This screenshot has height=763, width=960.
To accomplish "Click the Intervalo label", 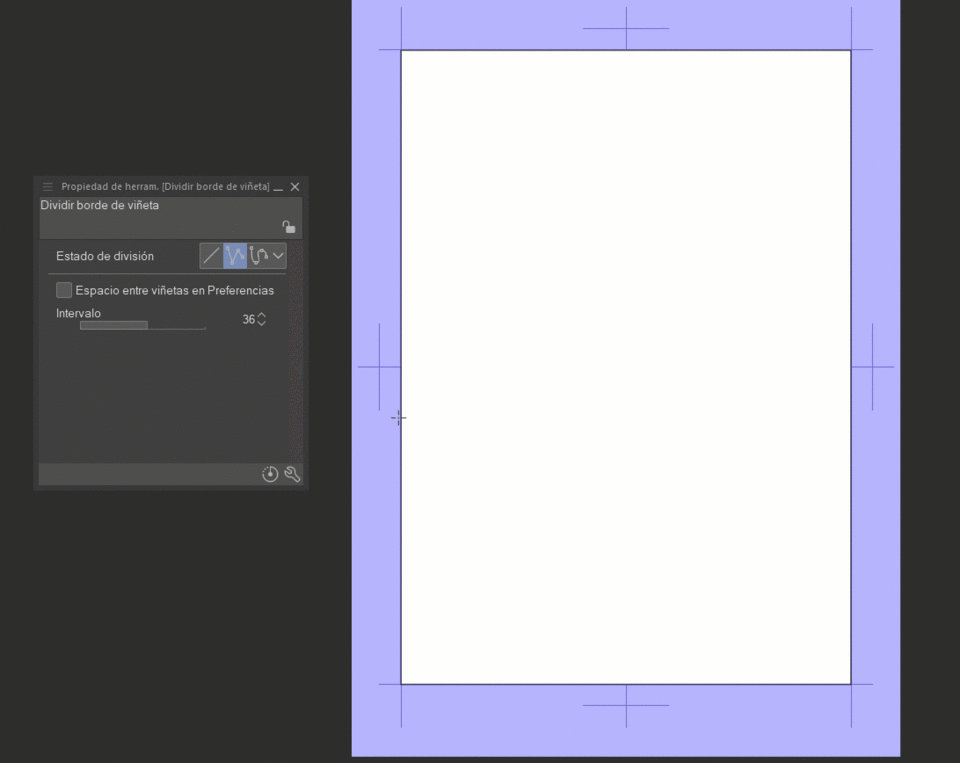I will pos(78,313).
